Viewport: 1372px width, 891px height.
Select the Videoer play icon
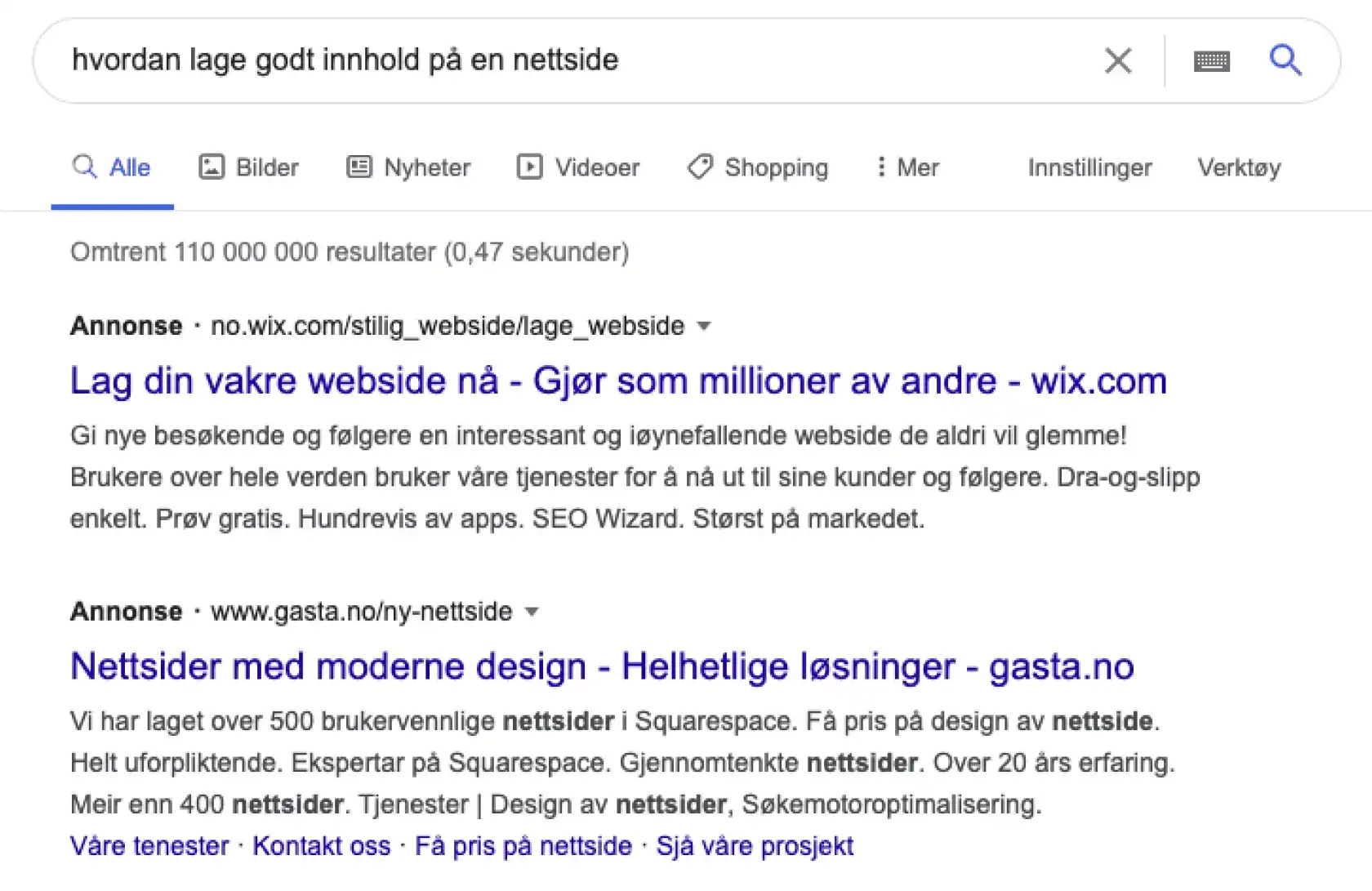[529, 167]
